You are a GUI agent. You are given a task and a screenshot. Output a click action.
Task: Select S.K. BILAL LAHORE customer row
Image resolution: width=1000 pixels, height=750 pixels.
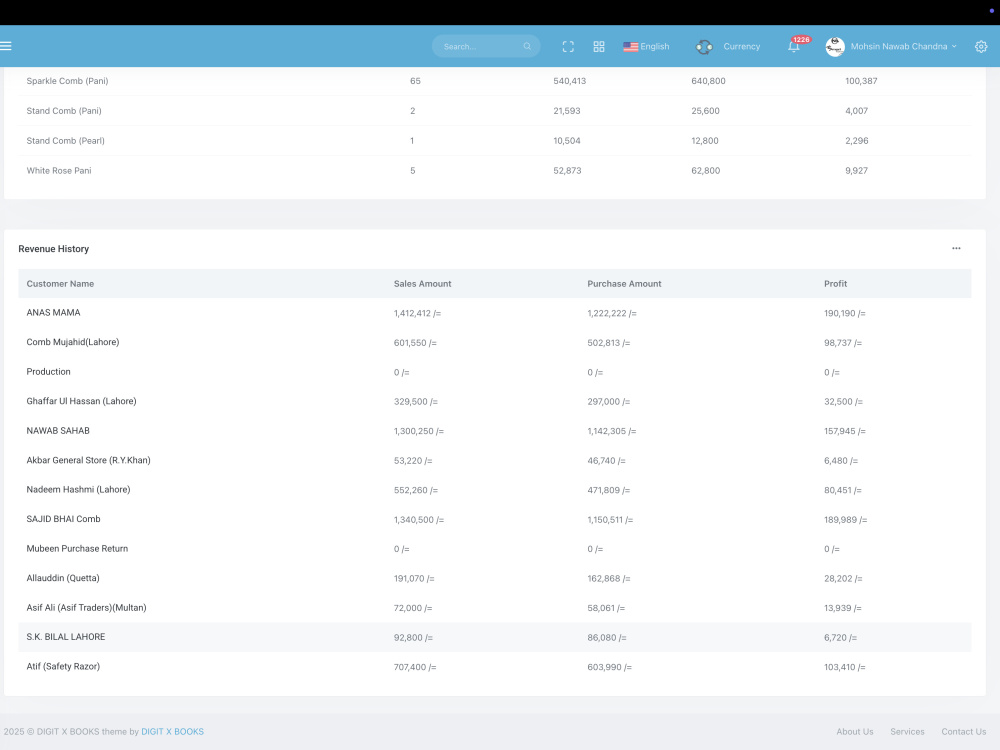click(494, 637)
